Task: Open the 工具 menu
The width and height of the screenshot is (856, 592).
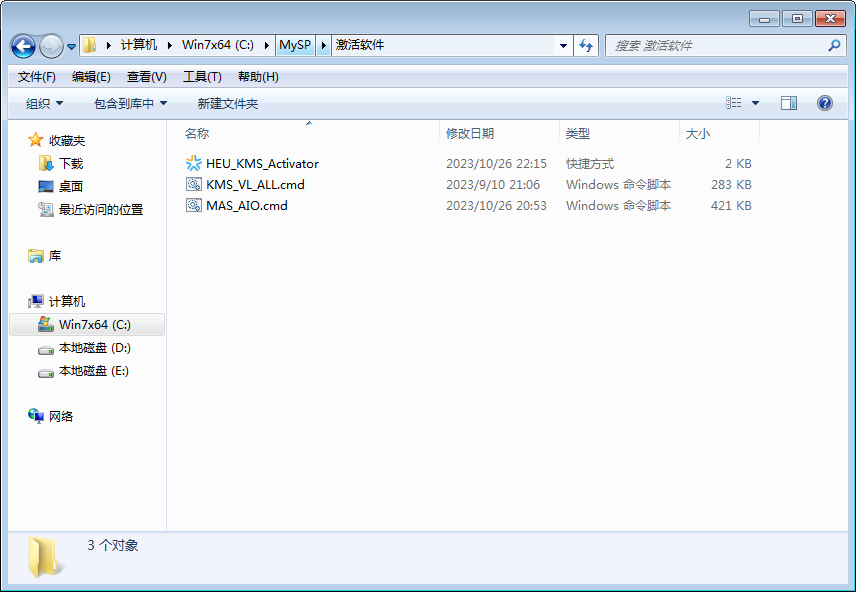Action: click(199, 75)
